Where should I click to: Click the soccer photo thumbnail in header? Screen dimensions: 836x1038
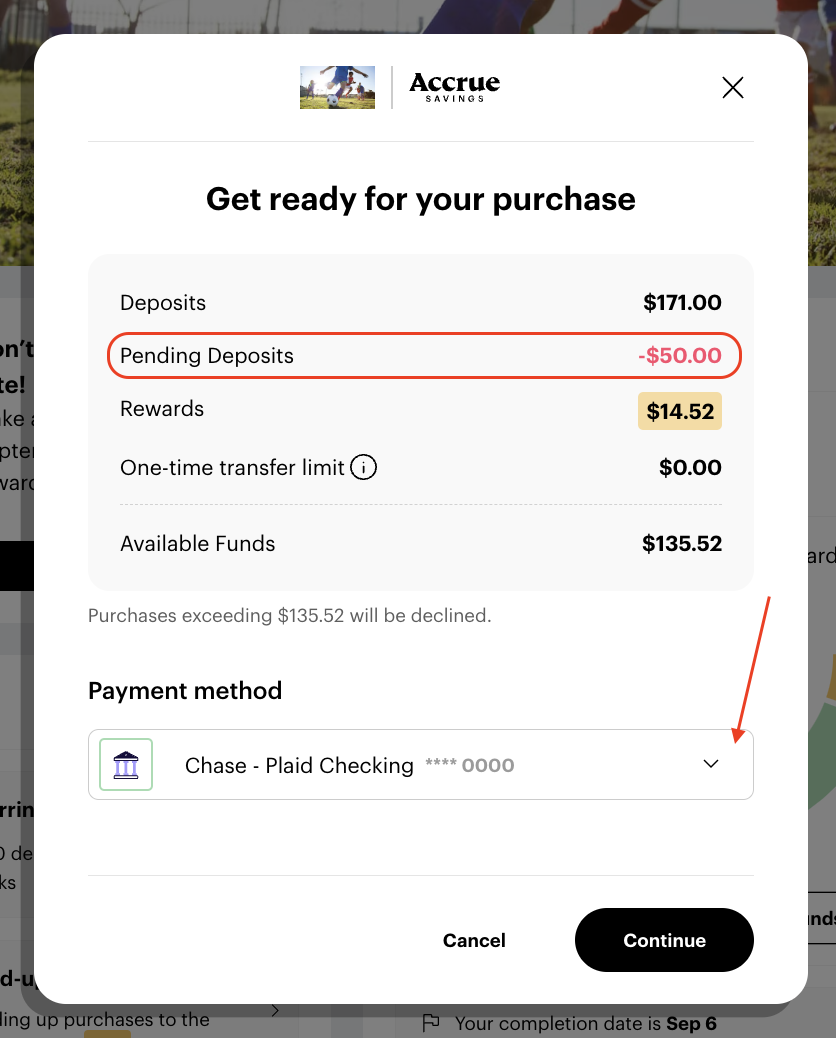click(337, 88)
